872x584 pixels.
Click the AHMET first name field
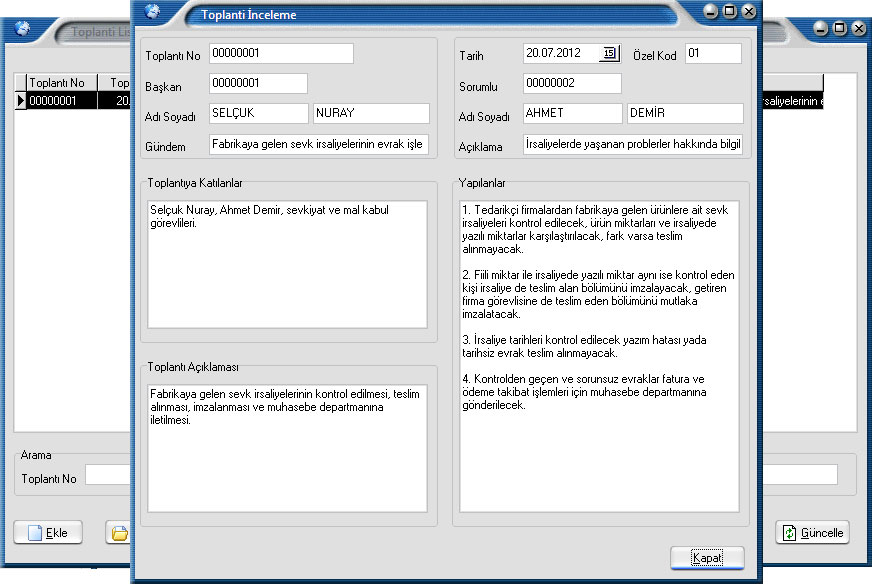(x=573, y=113)
